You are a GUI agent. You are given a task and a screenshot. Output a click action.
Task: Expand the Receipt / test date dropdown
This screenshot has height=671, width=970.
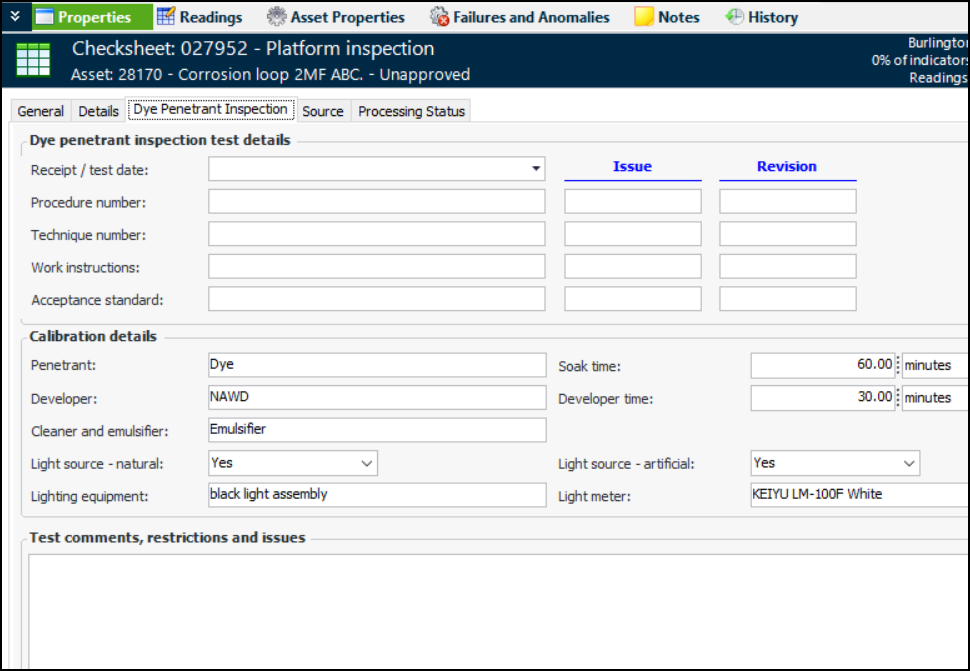537,169
